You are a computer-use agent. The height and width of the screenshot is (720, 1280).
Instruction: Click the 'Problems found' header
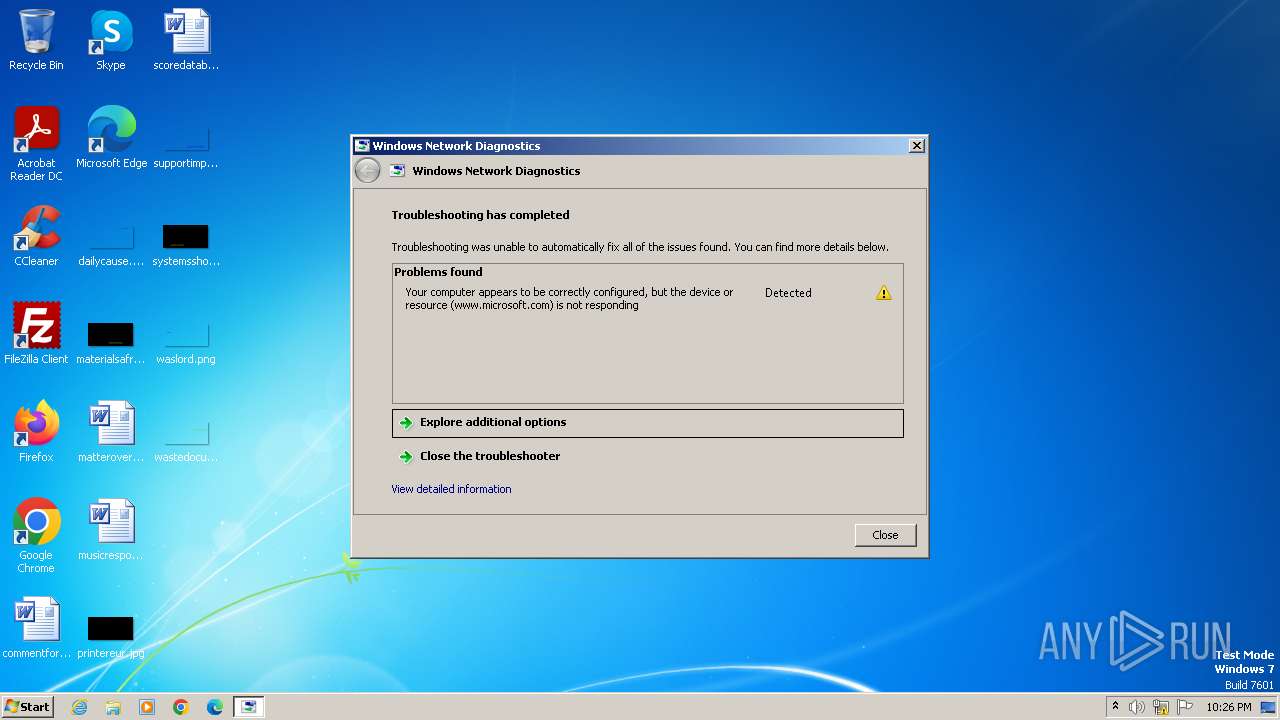(438, 272)
